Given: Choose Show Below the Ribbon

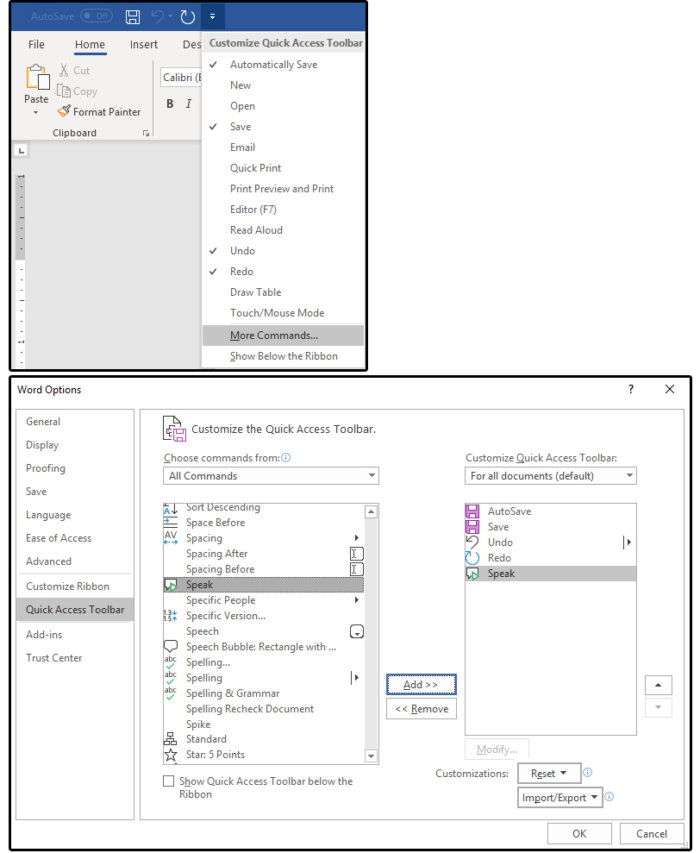Looking at the screenshot, I should pos(283,356).
